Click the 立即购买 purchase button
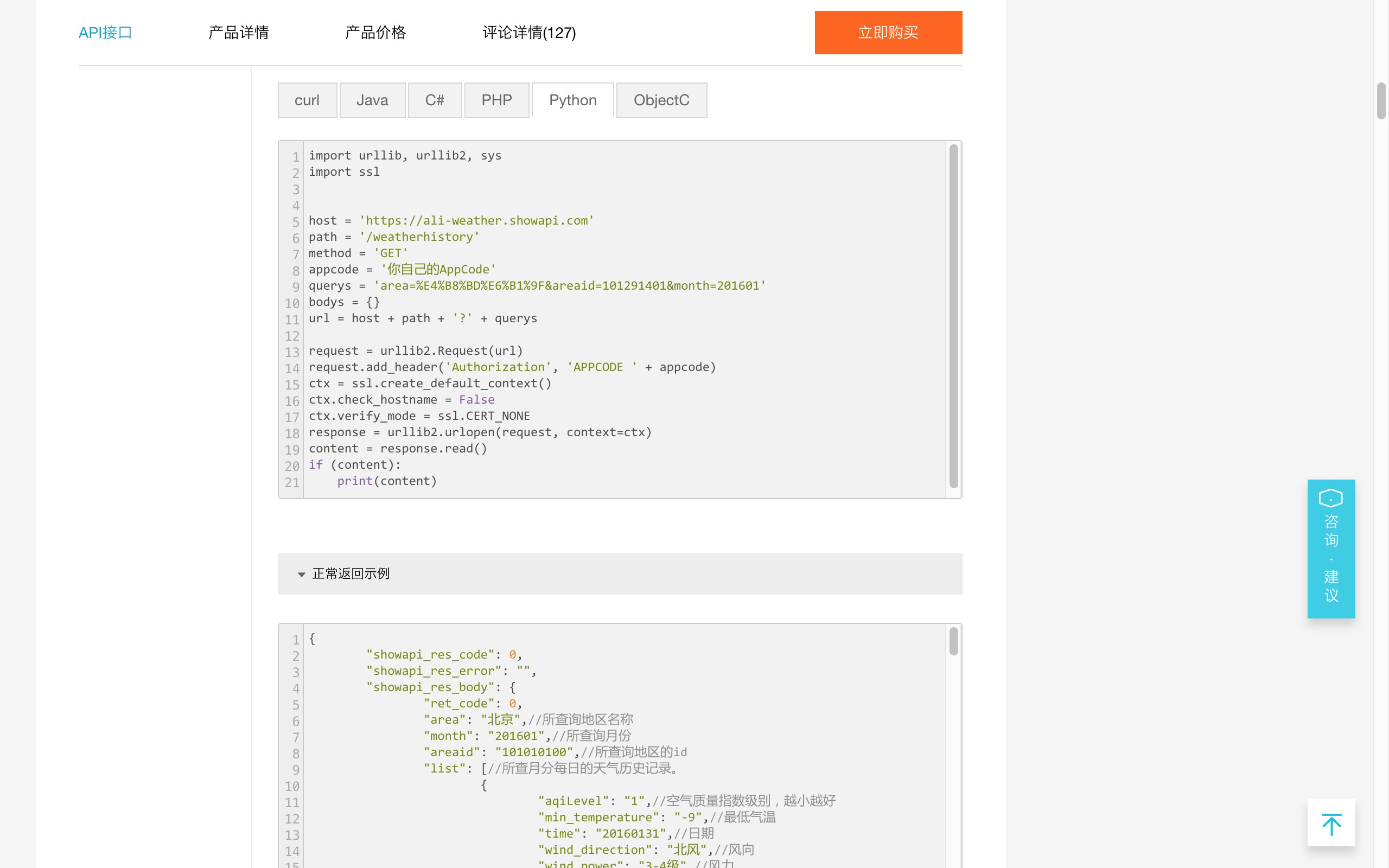 pyautogui.click(x=887, y=33)
